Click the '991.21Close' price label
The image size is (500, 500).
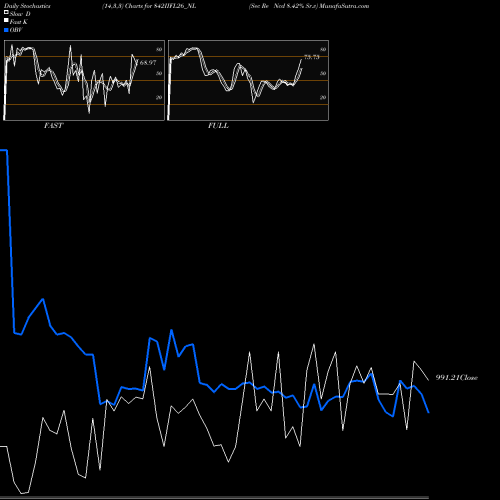457,378
